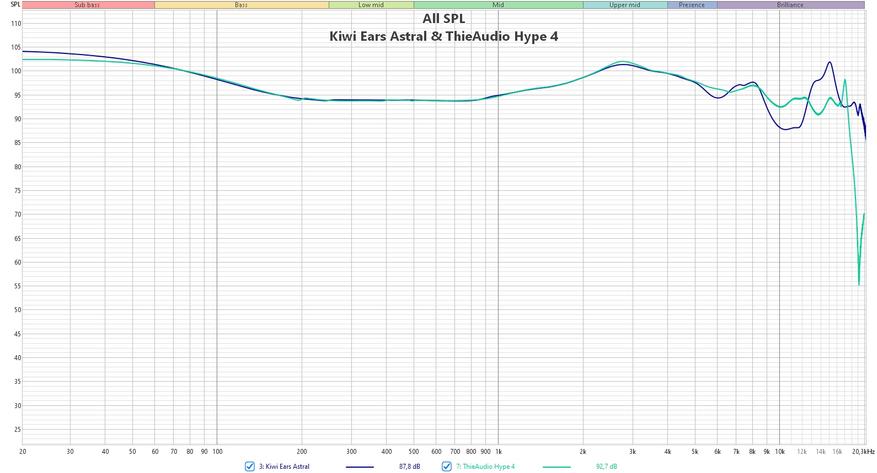This screenshot has height=473, width=877.
Task: Click the 75 value on SPL axis
Action: [x=17, y=191]
